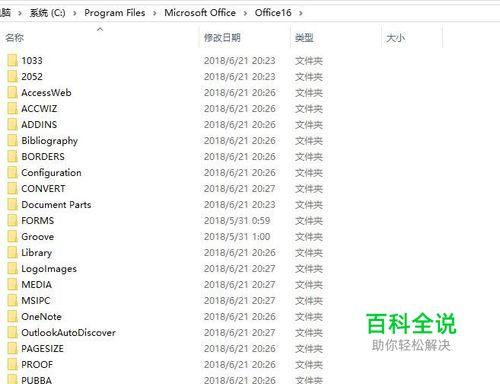This screenshot has width=500, height=384.
Task: Open chevron before 系统 (C:) breadcrumb
Action: [x=20, y=13]
